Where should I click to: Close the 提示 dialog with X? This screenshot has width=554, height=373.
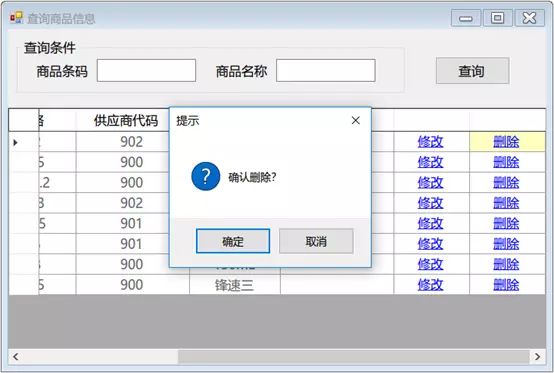pyautogui.click(x=356, y=120)
